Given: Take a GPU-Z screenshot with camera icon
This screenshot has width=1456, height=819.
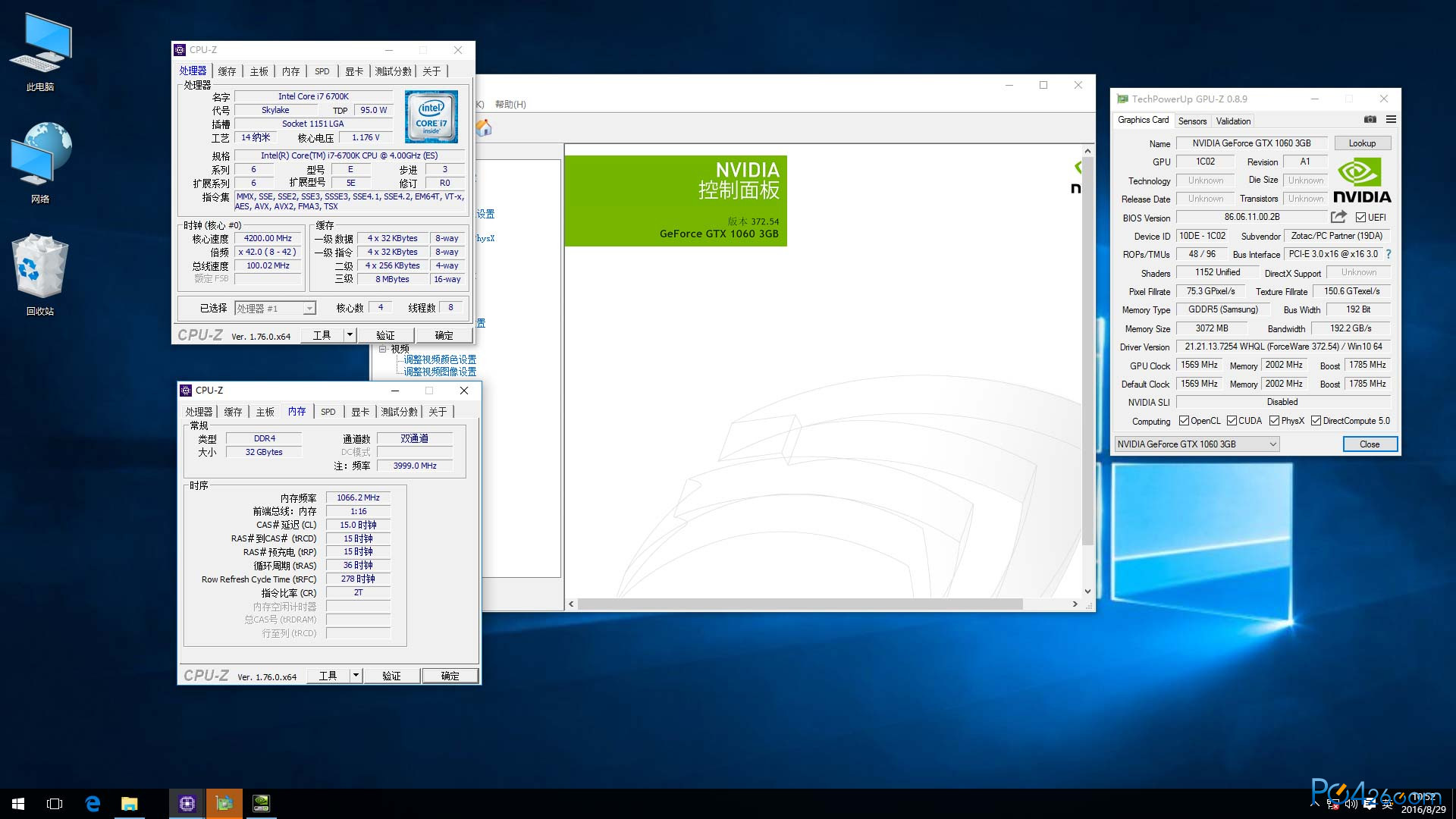Looking at the screenshot, I should click(1370, 120).
